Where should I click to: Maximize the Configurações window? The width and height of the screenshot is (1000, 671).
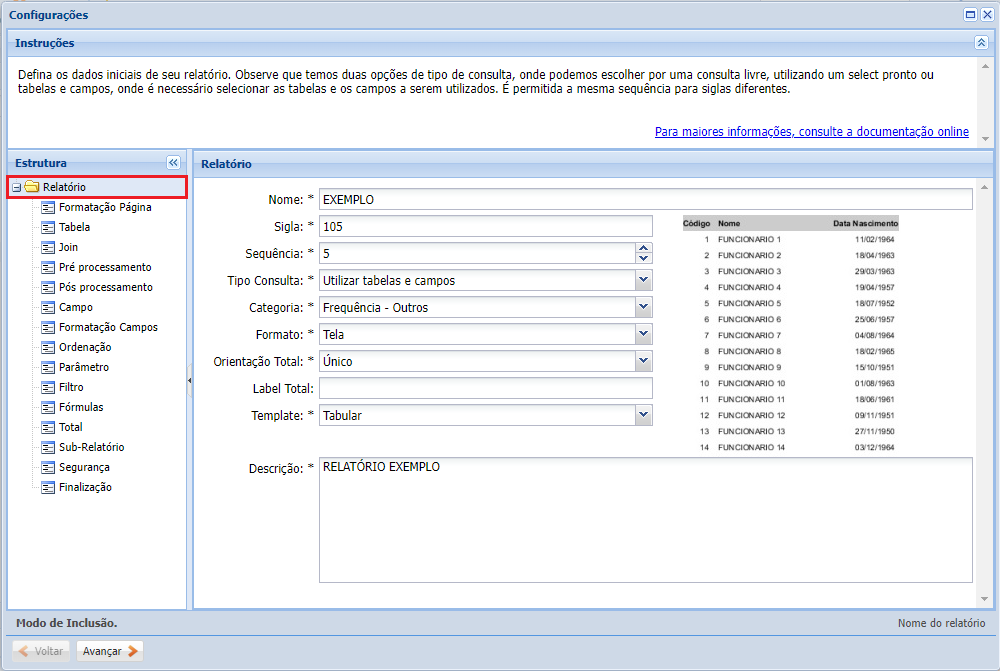[x=970, y=15]
